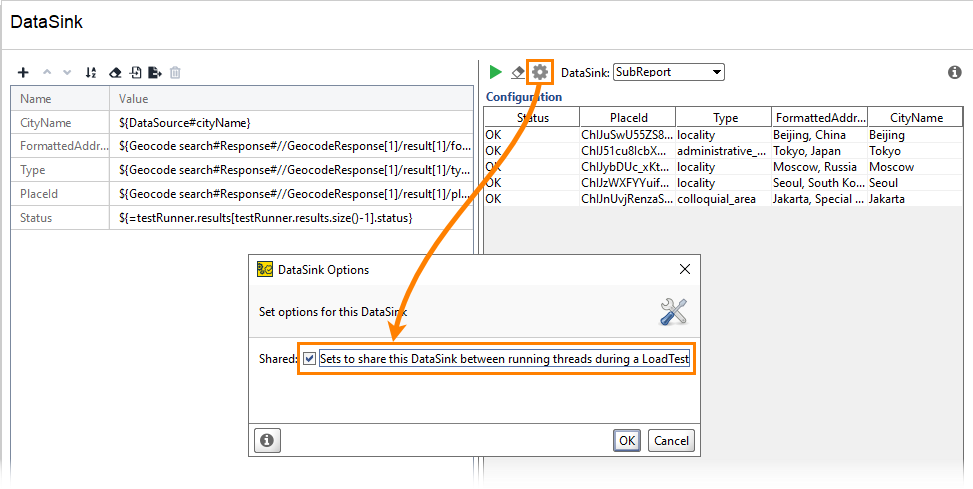Select the Seoul city name cell
The height and width of the screenshot is (489, 973).
coord(916,183)
